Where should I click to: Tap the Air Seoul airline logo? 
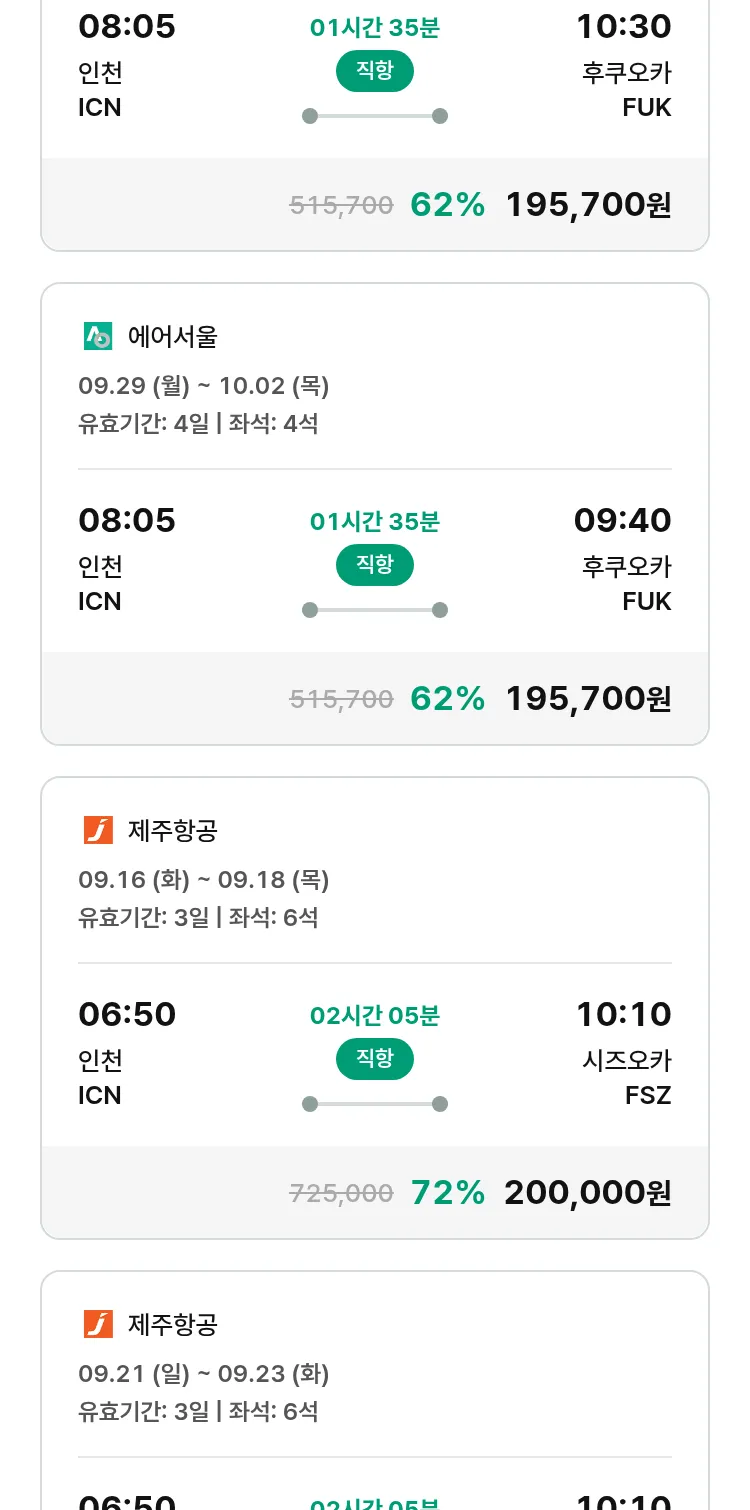point(98,337)
